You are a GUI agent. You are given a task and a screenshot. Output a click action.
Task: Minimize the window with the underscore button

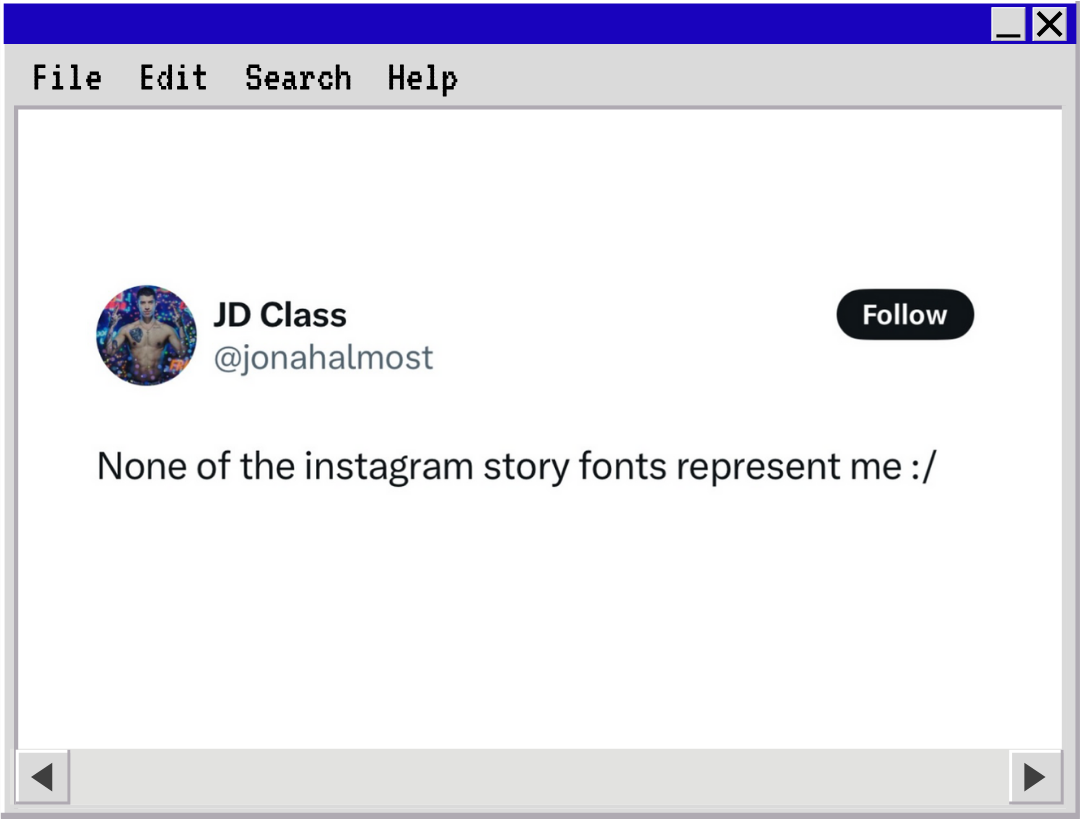point(1009,24)
